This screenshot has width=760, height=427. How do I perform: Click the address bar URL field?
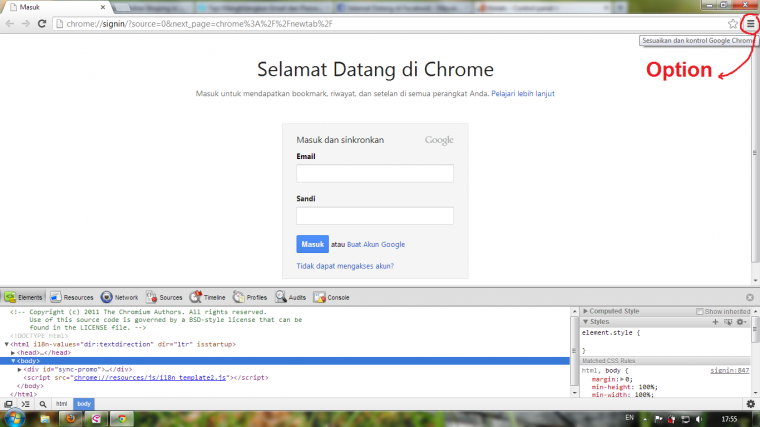tap(388, 23)
